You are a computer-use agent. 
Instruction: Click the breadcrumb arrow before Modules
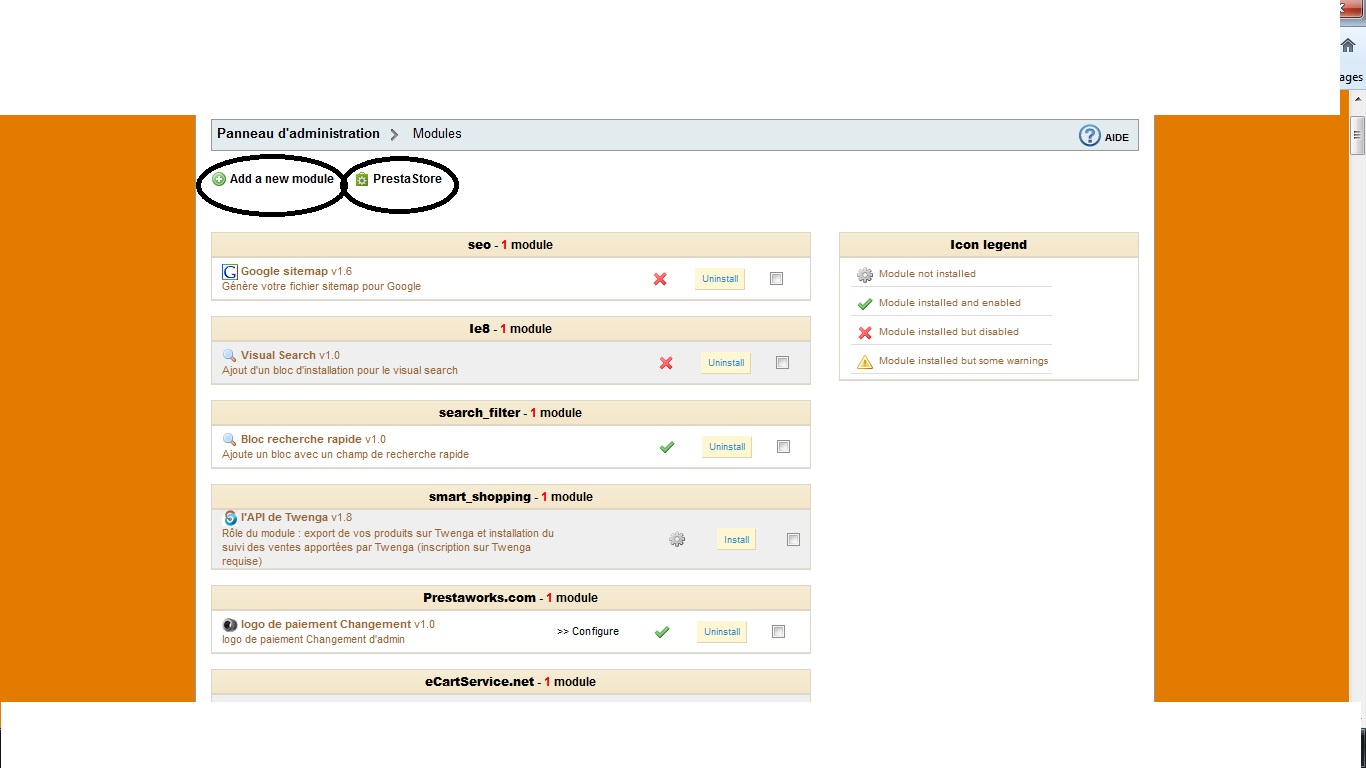click(395, 134)
